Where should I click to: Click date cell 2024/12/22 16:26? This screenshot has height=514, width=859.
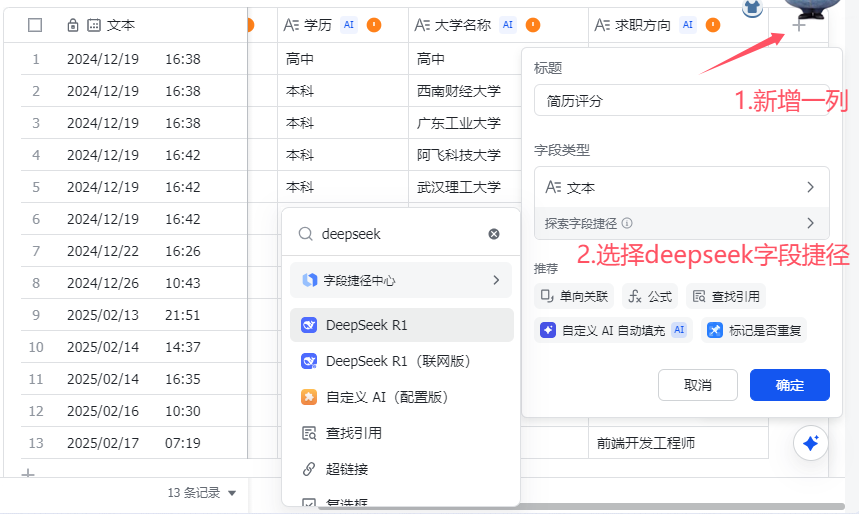tap(134, 251)
